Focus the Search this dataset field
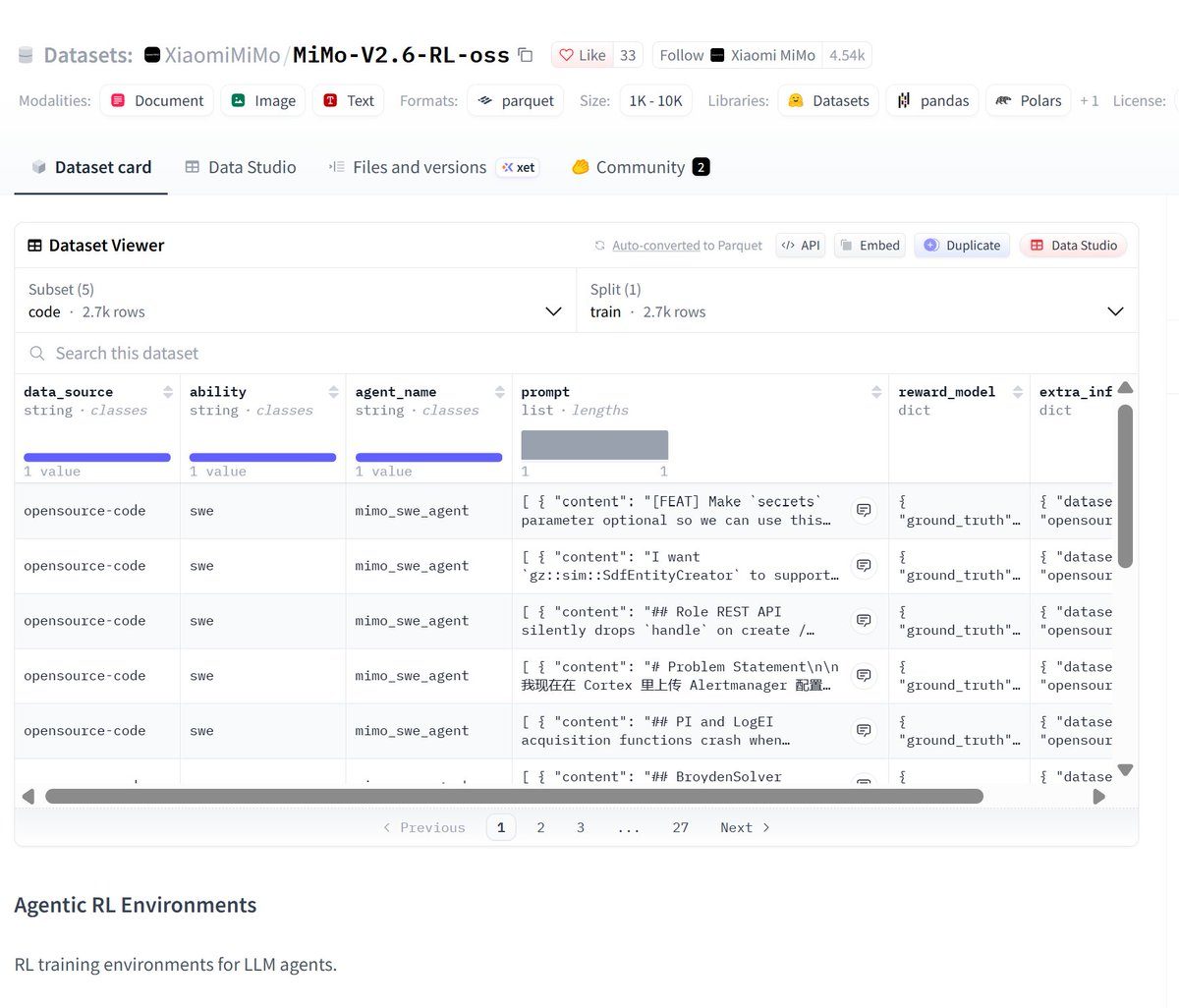 click(576, 353)
